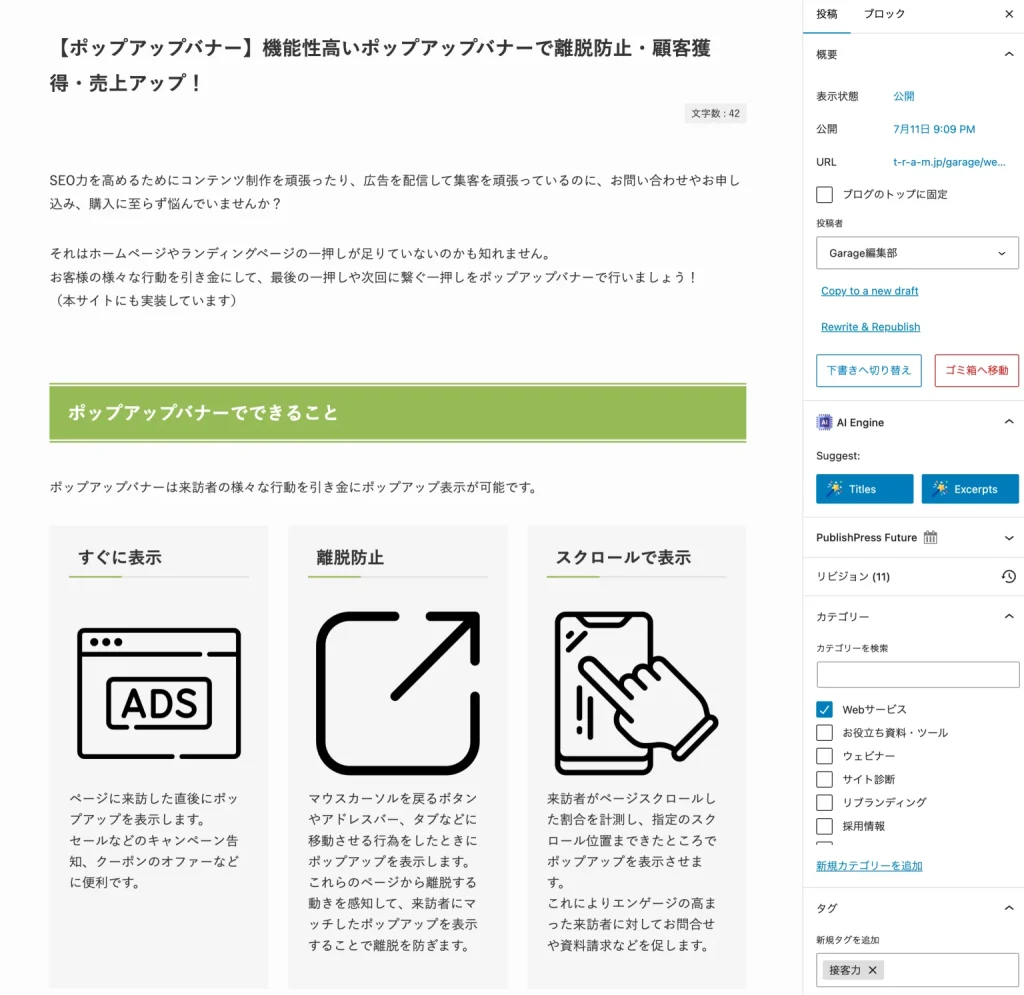This screenshot has height=995, width=1024.
Task: Click the AI Engine Titles button
Action: 864,489
